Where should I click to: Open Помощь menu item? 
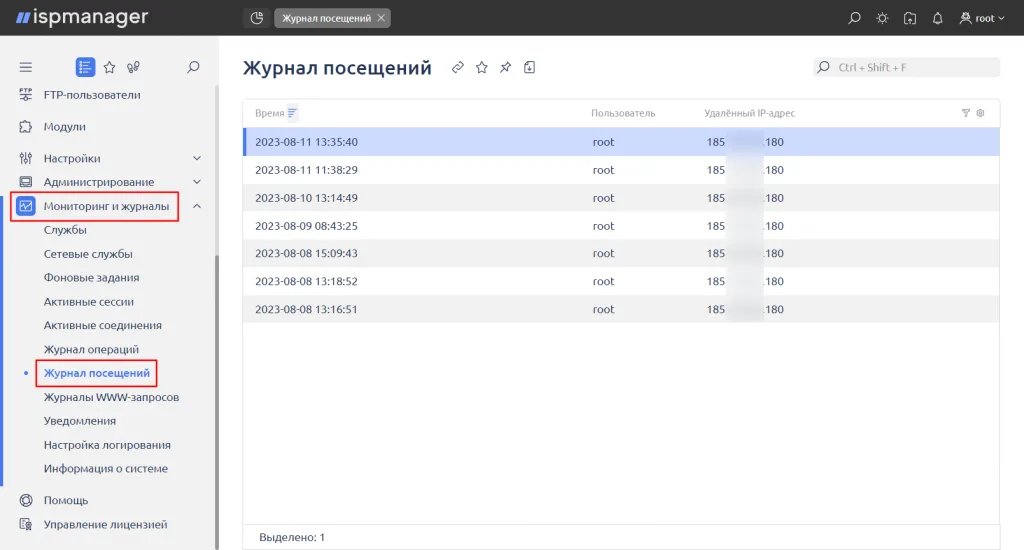tap(66, 500)
